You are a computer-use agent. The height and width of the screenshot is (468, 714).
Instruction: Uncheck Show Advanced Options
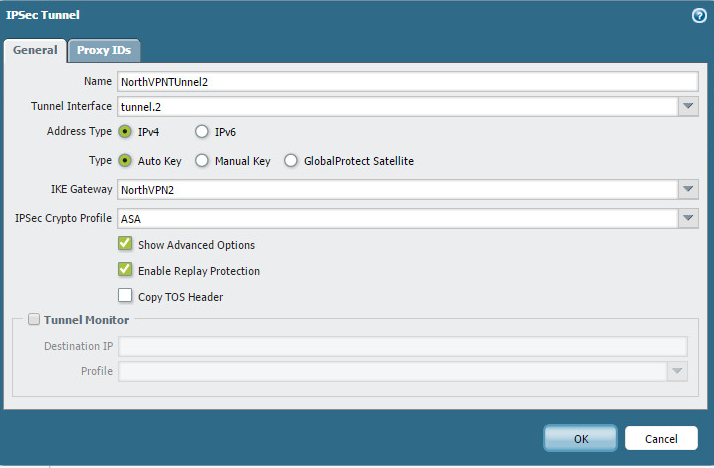(x=126, y=244)
